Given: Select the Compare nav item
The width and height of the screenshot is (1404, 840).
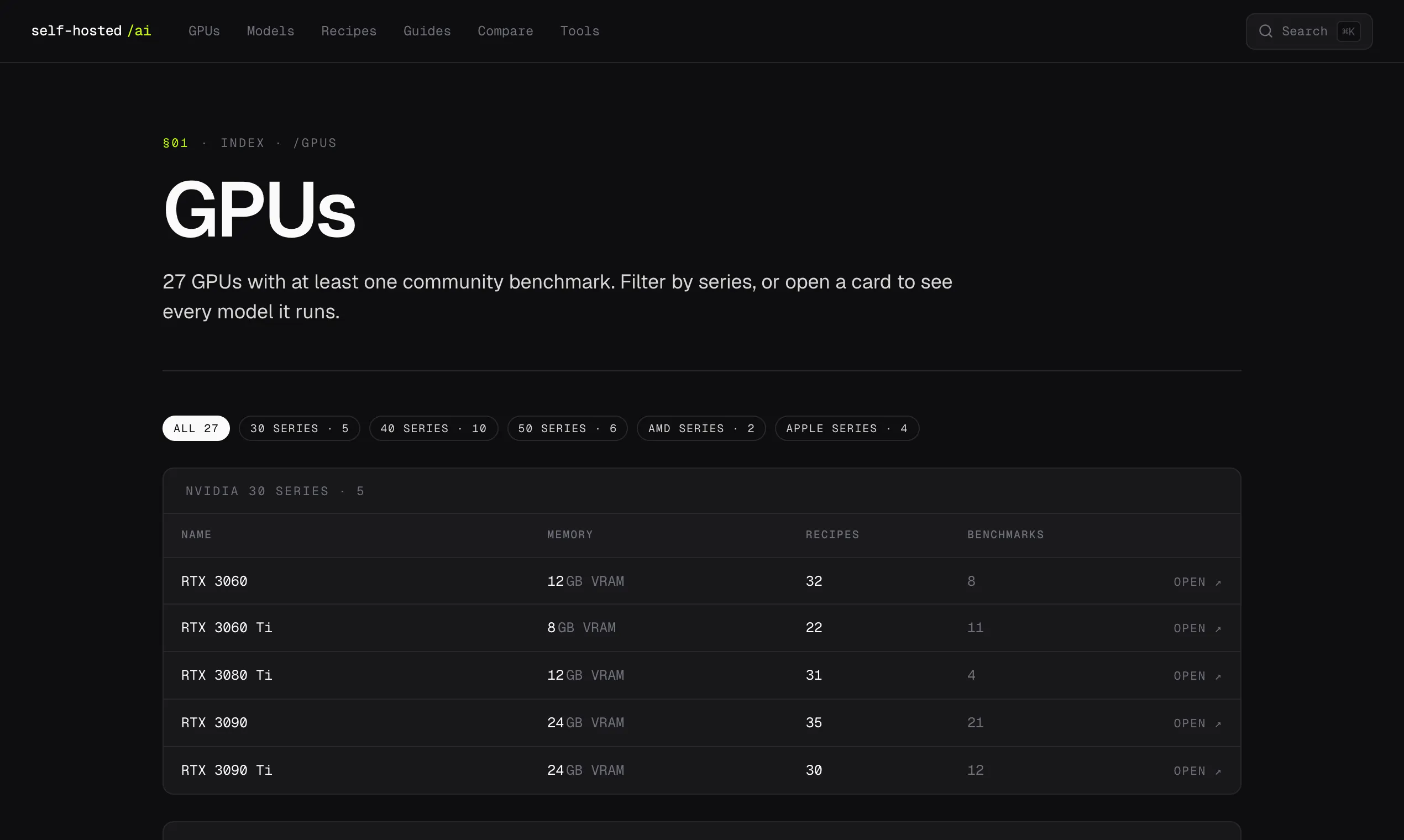Looking at the screenshot, I should pyautogui.click(x=506, y=31).
